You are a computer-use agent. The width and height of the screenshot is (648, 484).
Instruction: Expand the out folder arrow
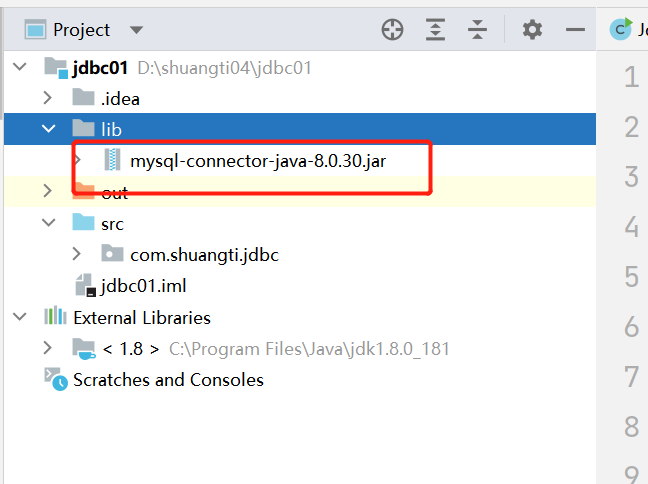47,191
